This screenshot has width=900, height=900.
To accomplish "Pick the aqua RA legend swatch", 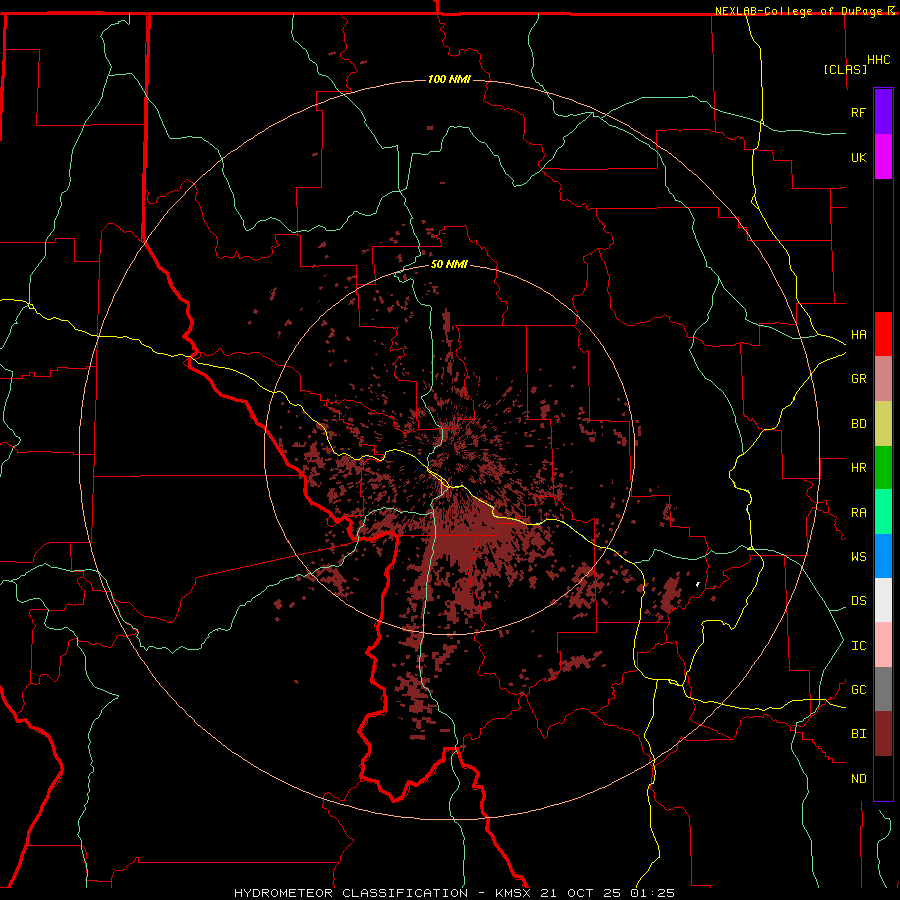I will 883,512.
